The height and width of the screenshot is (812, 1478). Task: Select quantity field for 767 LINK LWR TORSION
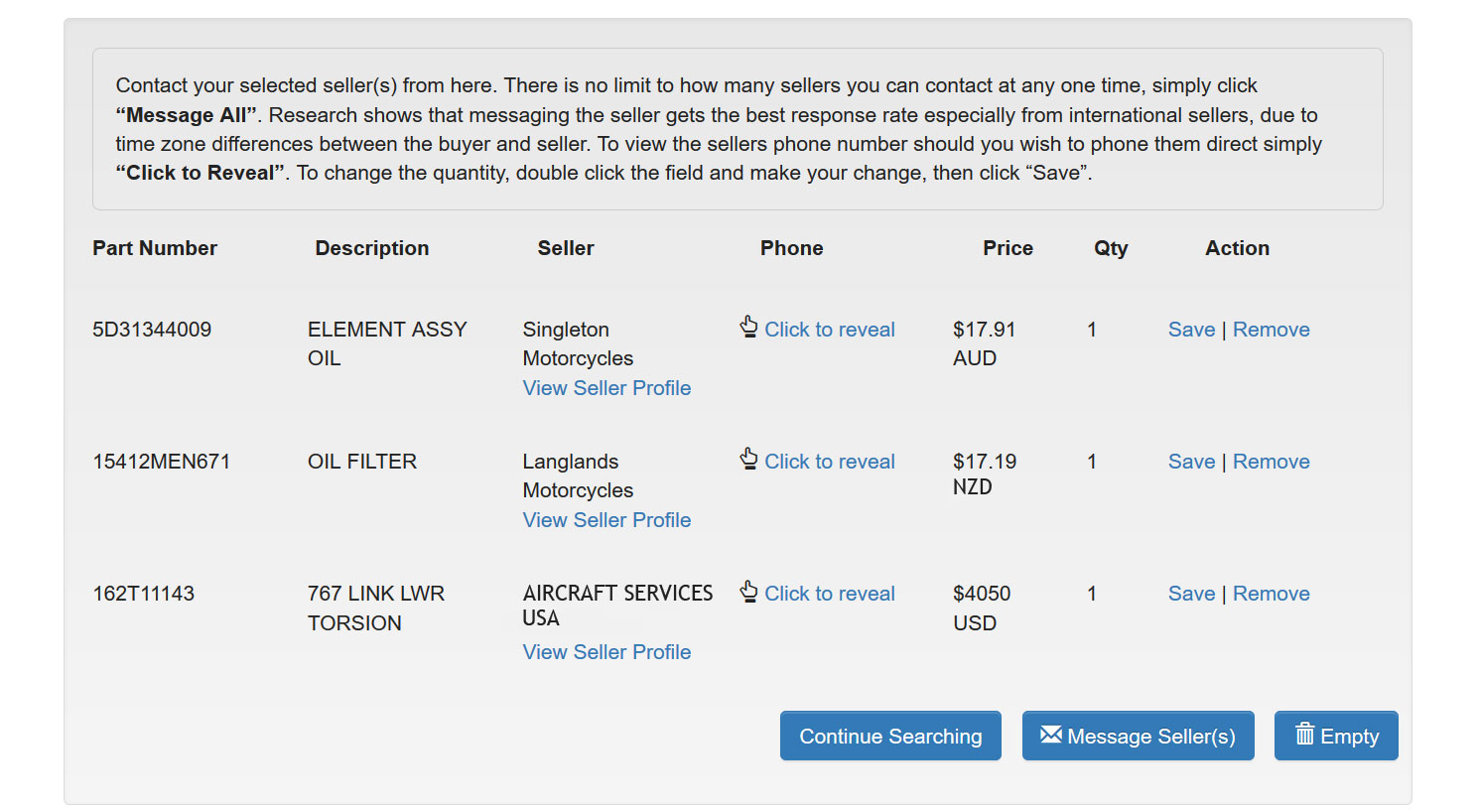click(1092, 594)
